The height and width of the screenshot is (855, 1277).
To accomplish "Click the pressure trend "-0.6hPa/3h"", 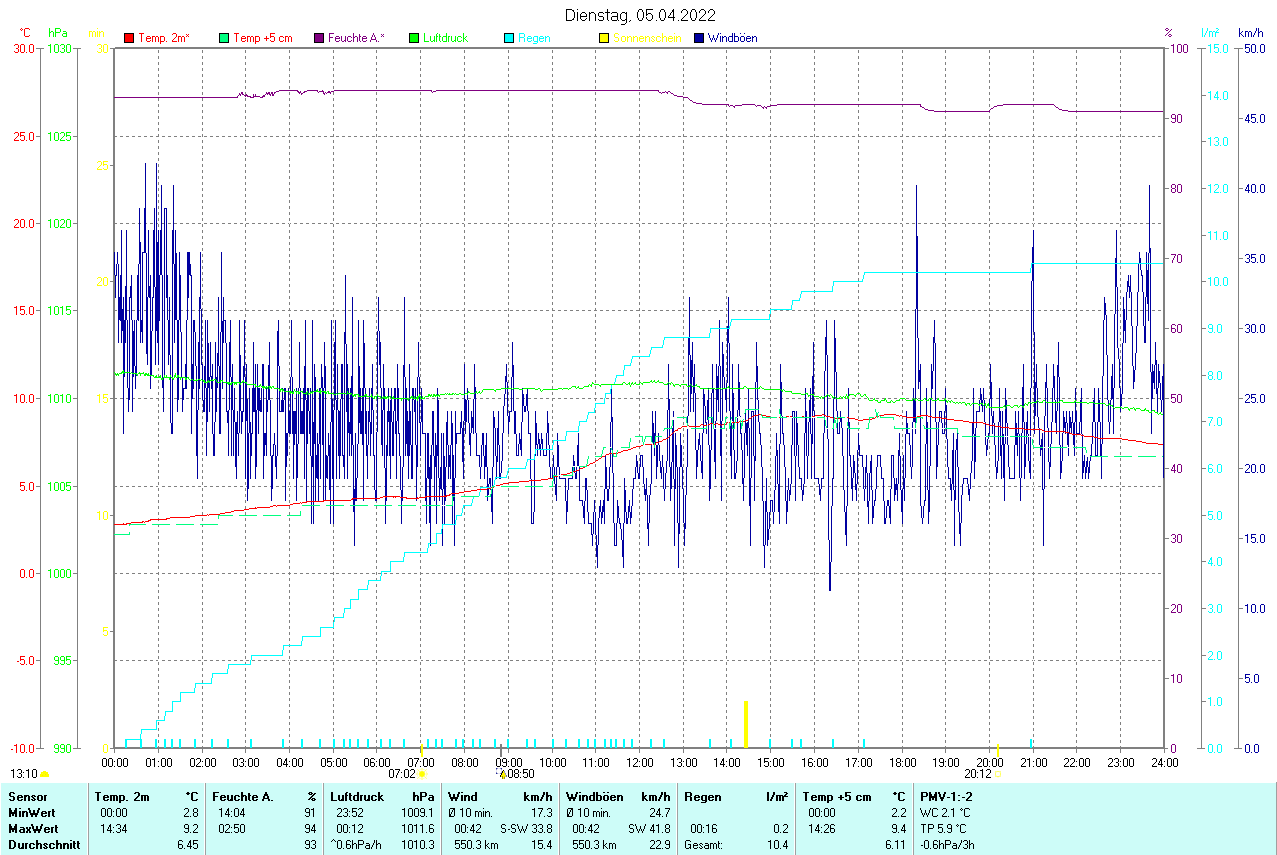I will 948,845.
